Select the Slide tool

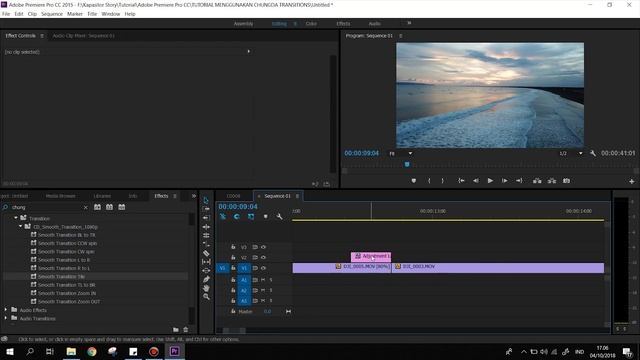point(206,271)
